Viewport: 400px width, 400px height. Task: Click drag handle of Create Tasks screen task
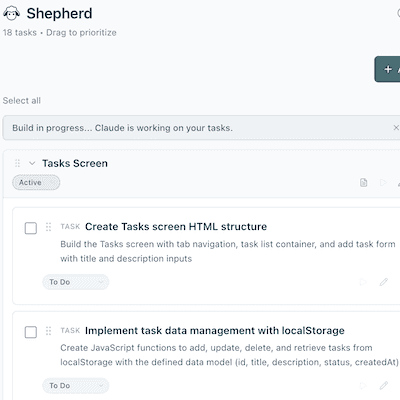(48, 227)
